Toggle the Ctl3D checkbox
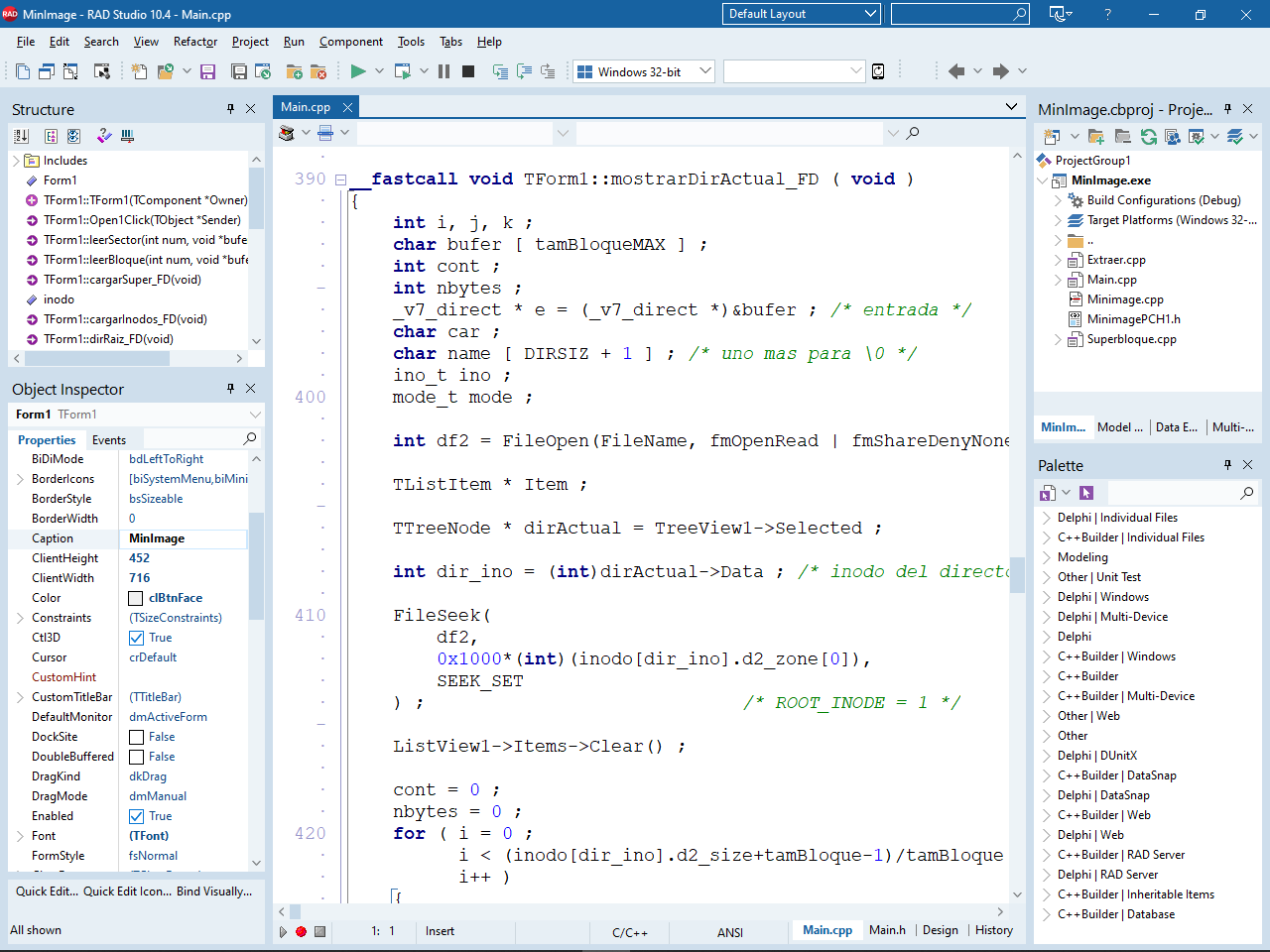This screenshot has width=1270, height=952. coord(137,638)
